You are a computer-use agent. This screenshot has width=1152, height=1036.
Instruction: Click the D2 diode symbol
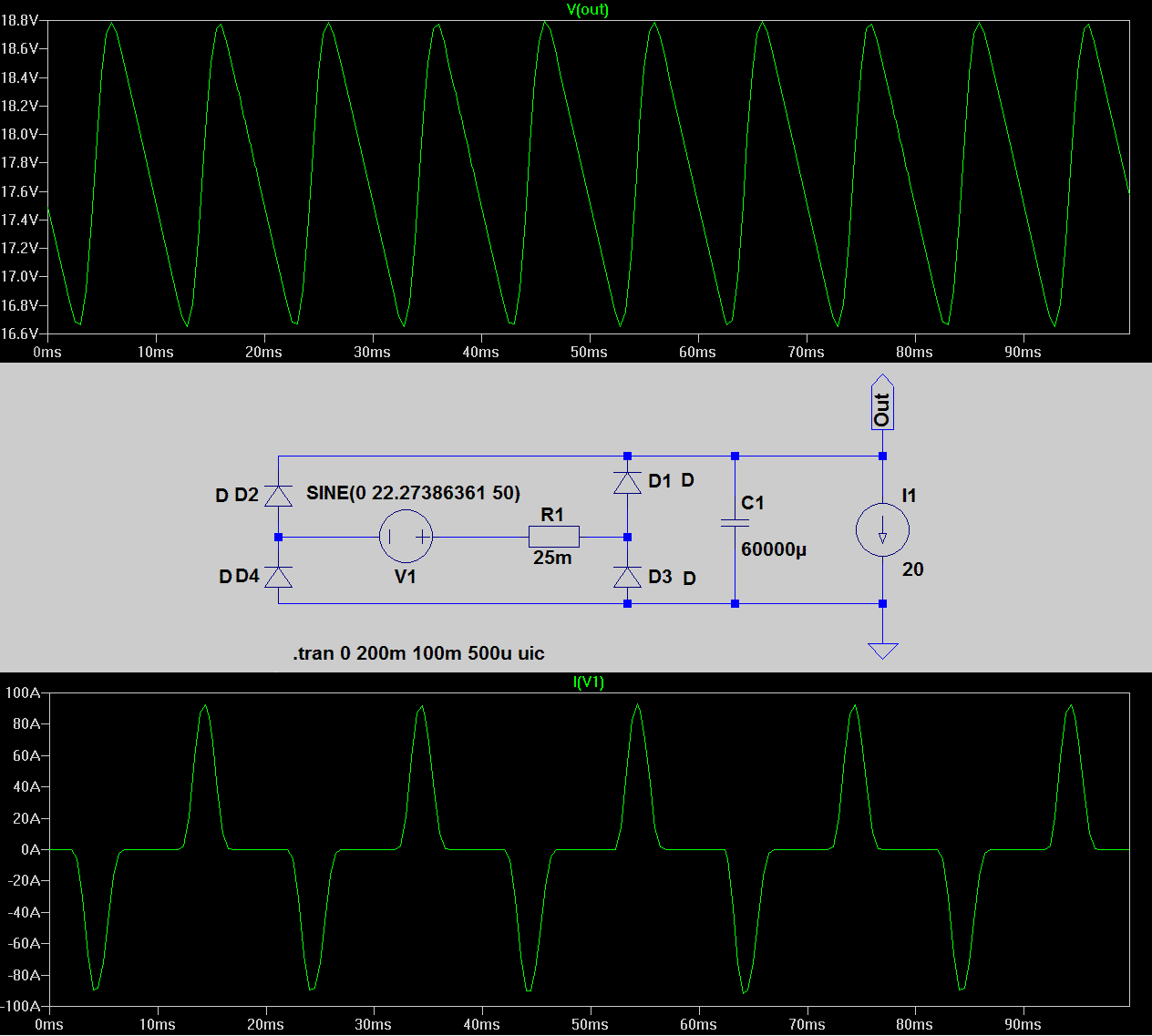point(278,496)
